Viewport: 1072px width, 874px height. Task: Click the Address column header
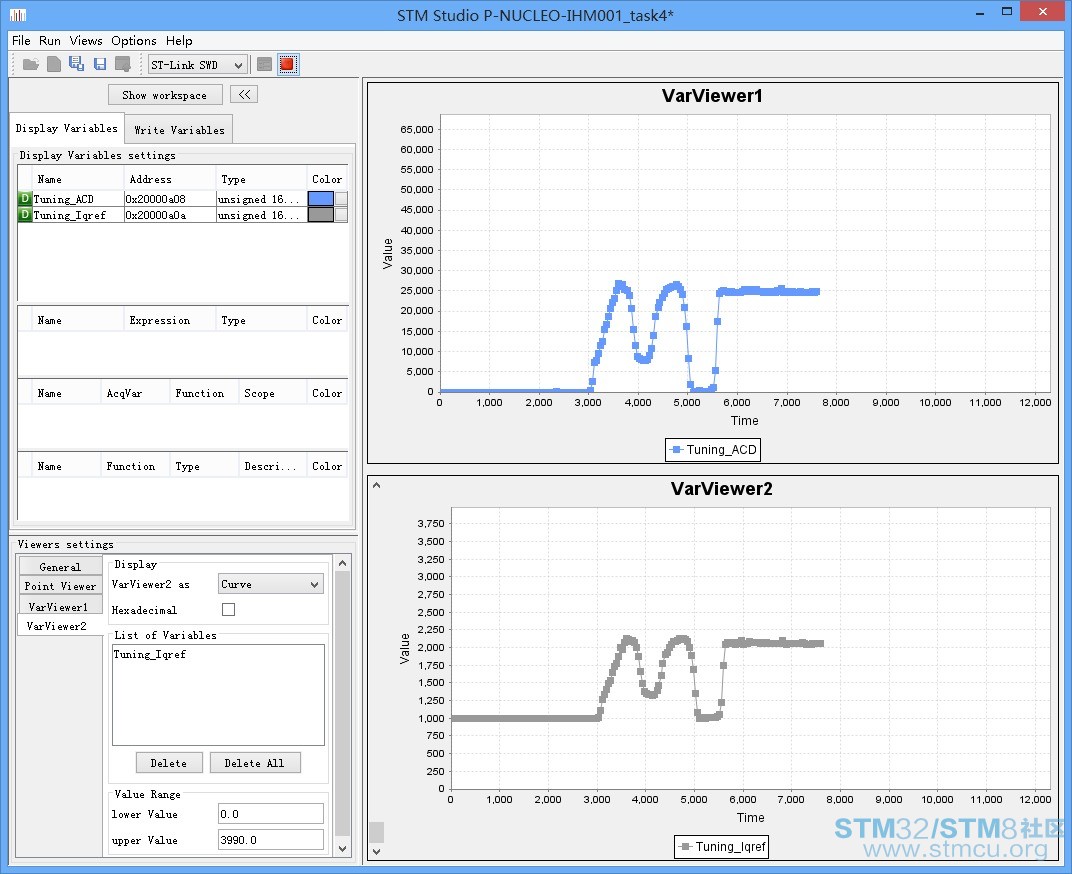tap(169, 179)
